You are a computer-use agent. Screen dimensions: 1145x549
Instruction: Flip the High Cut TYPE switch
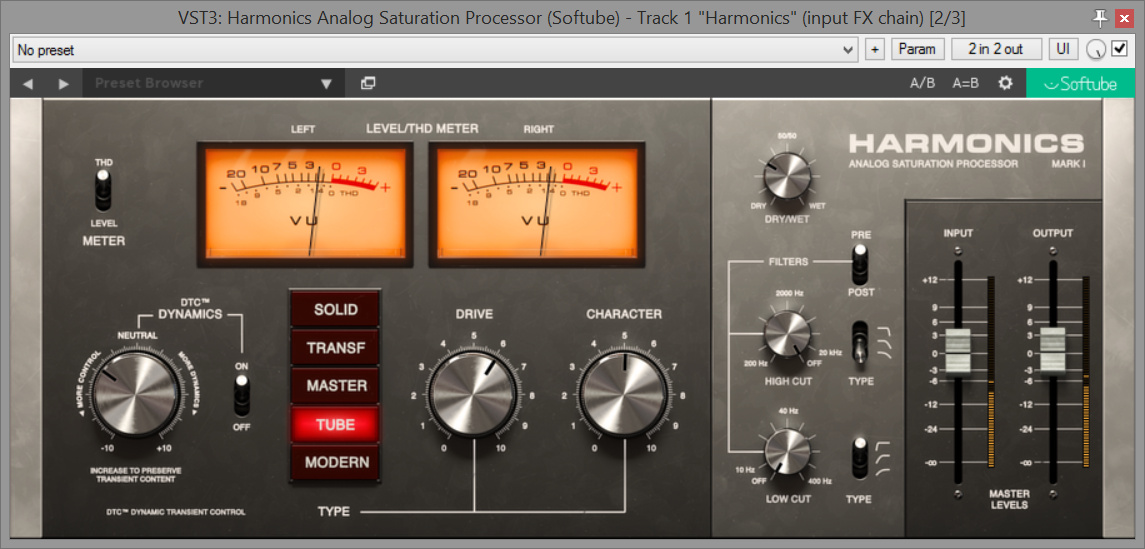click(x=861, y=342)
